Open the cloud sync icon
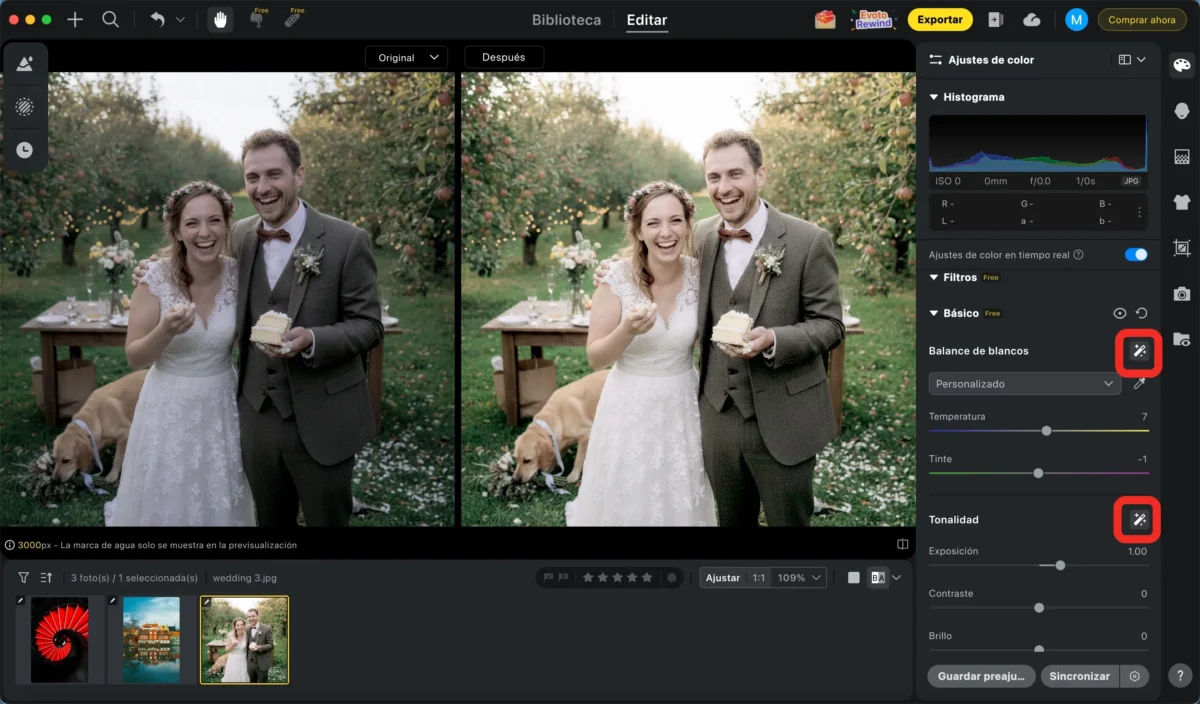The image size is (1200, 704). coord(1032,20)
